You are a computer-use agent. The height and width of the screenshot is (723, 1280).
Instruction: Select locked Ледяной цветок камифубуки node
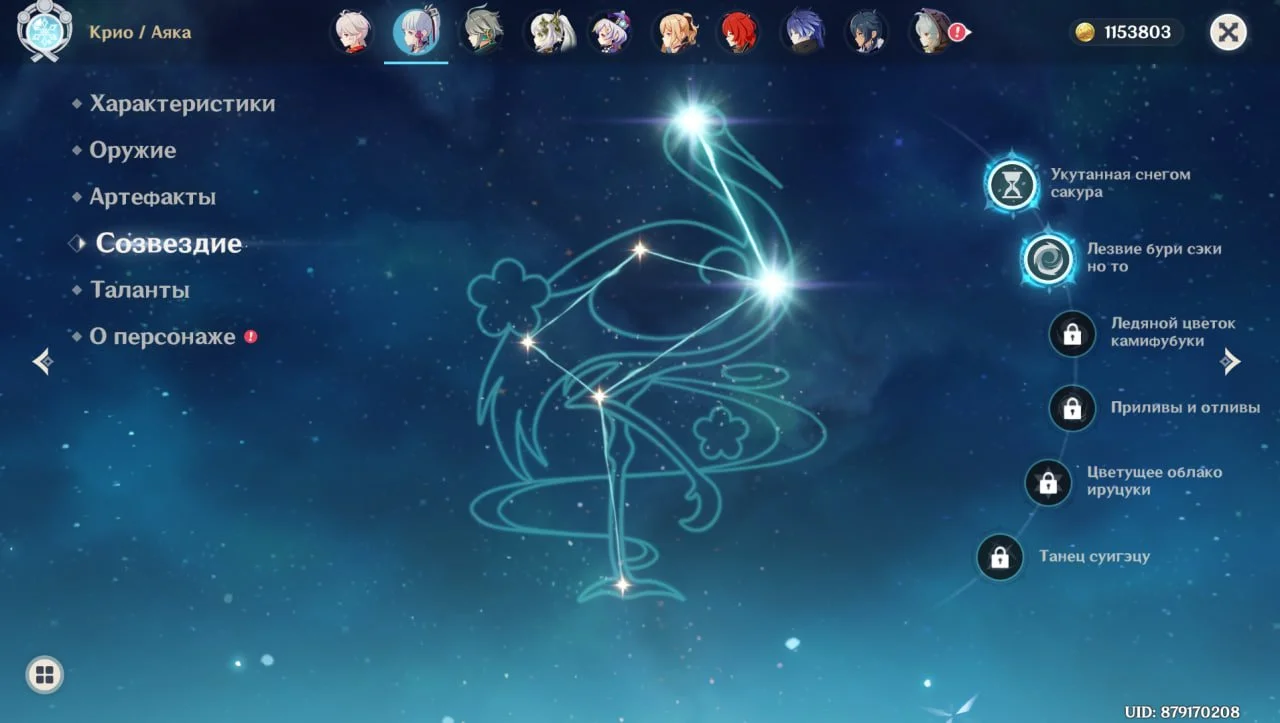1072,333
